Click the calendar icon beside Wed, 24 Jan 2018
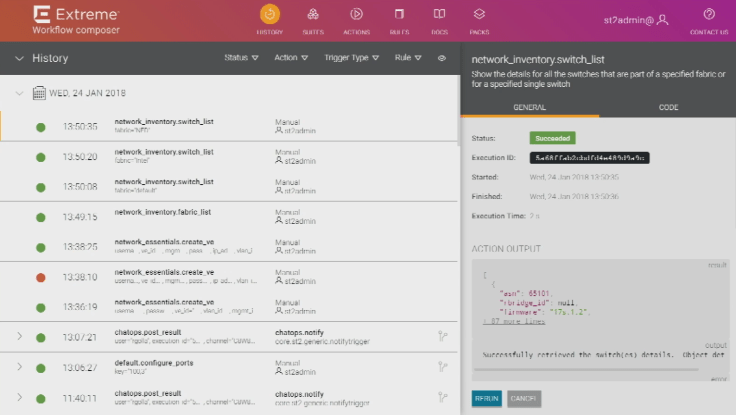736x415 pixels. click(x=39, y=93)
